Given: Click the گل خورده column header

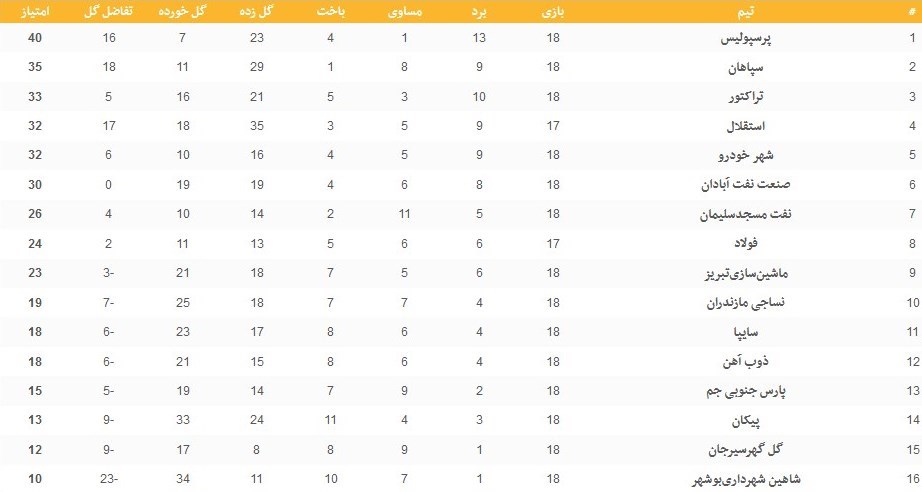Looking at the screenshot, I should [x=183, y=14].
